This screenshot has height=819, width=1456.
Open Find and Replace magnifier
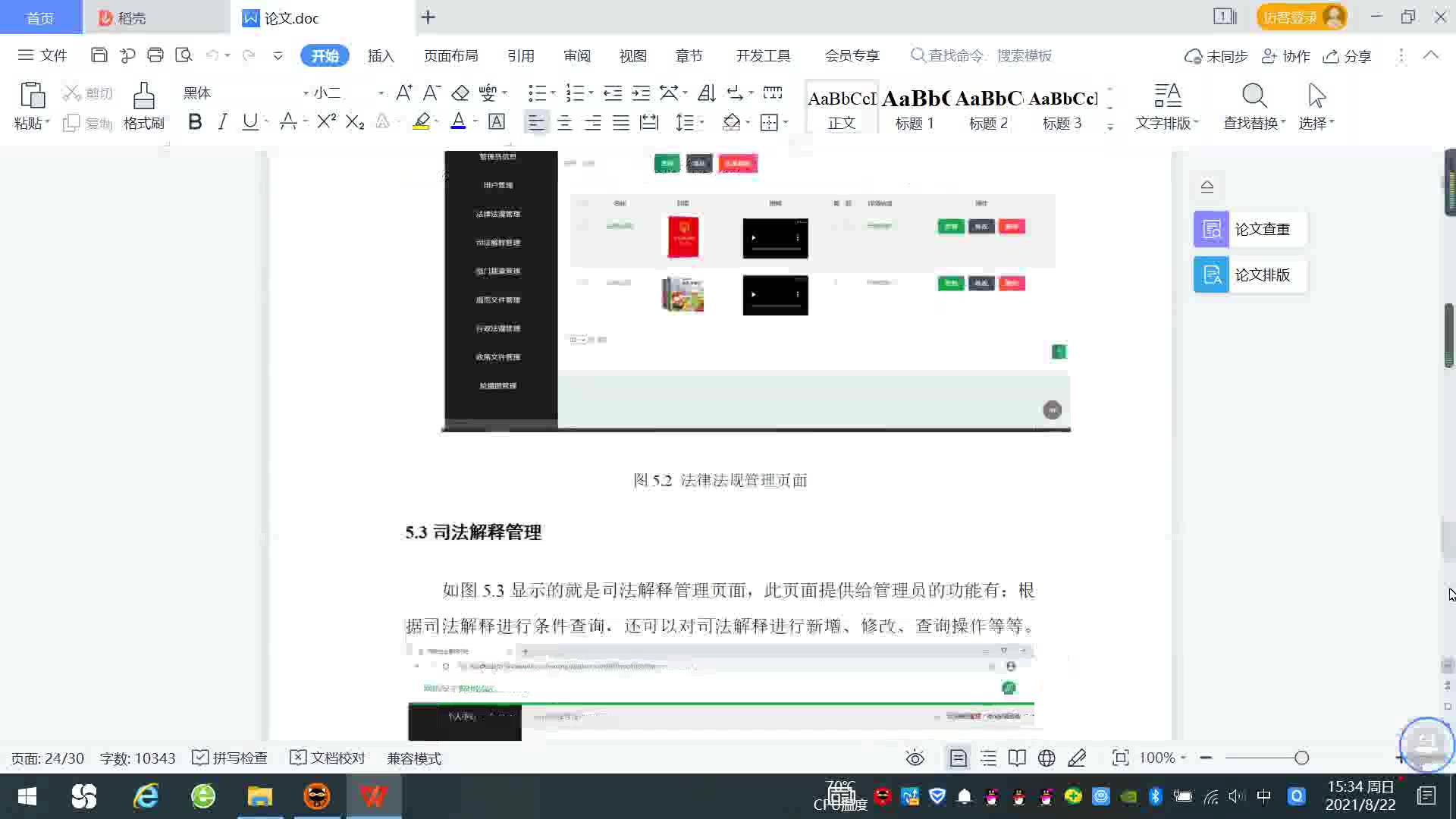point(1254,96)
